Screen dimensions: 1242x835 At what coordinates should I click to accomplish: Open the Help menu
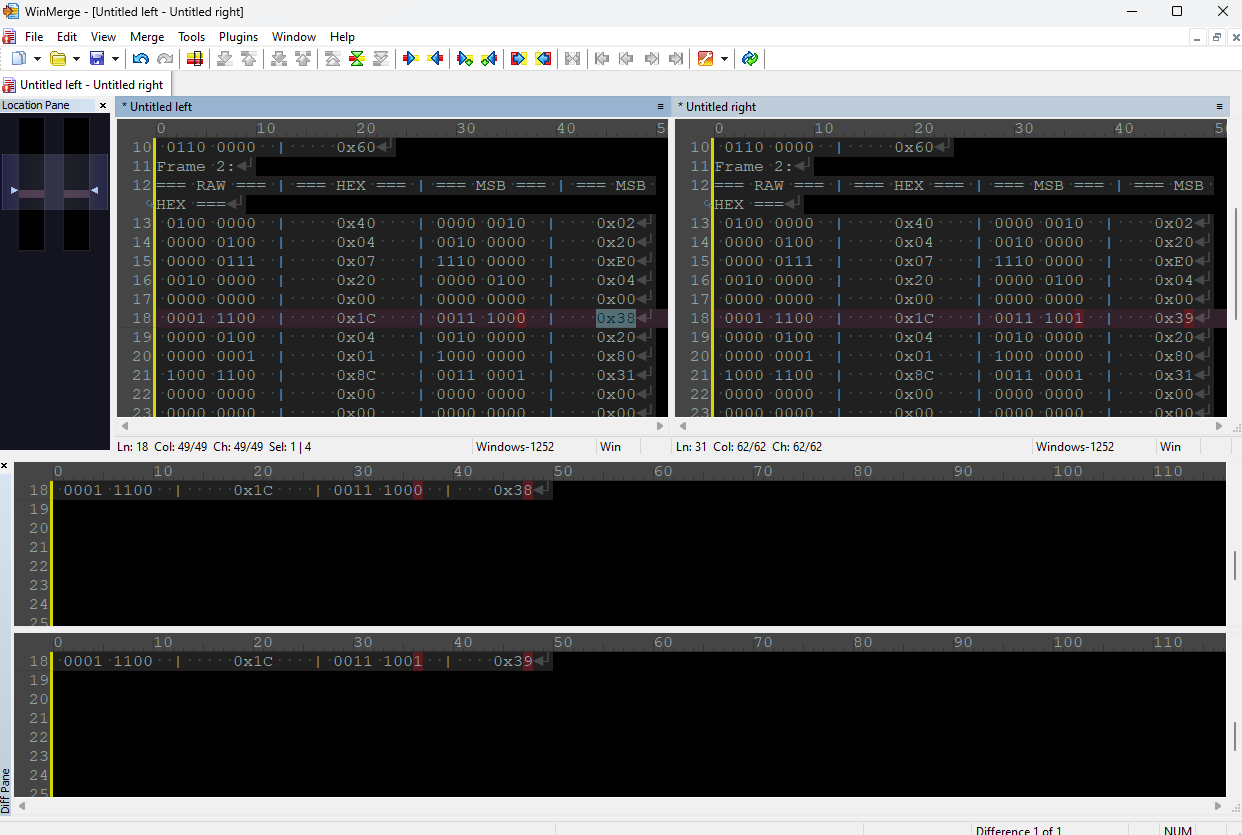click(343, 37)
